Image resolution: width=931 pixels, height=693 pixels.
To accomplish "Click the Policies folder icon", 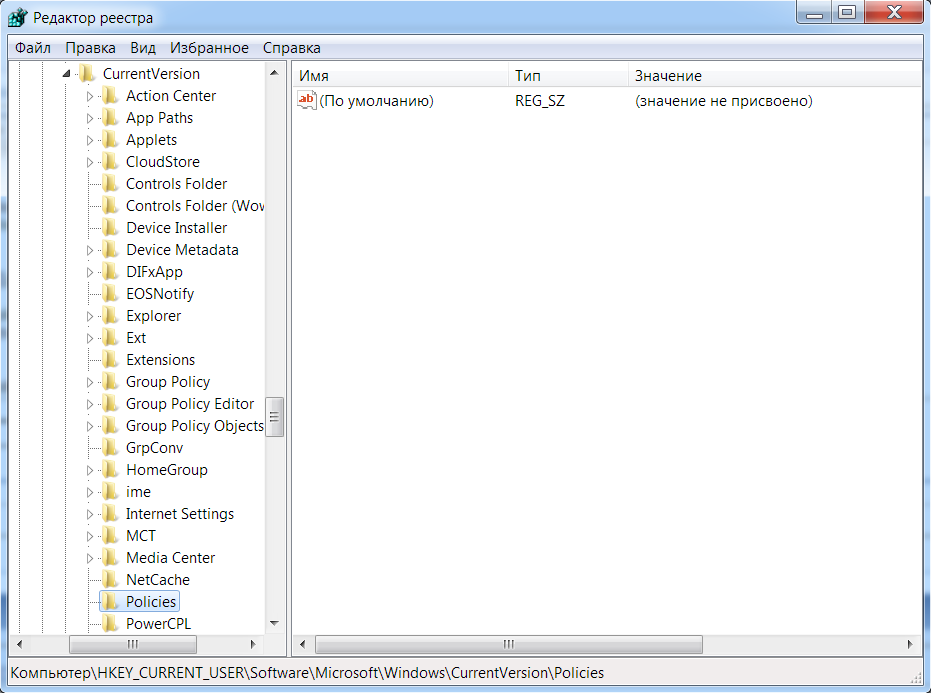I will 110,601.
